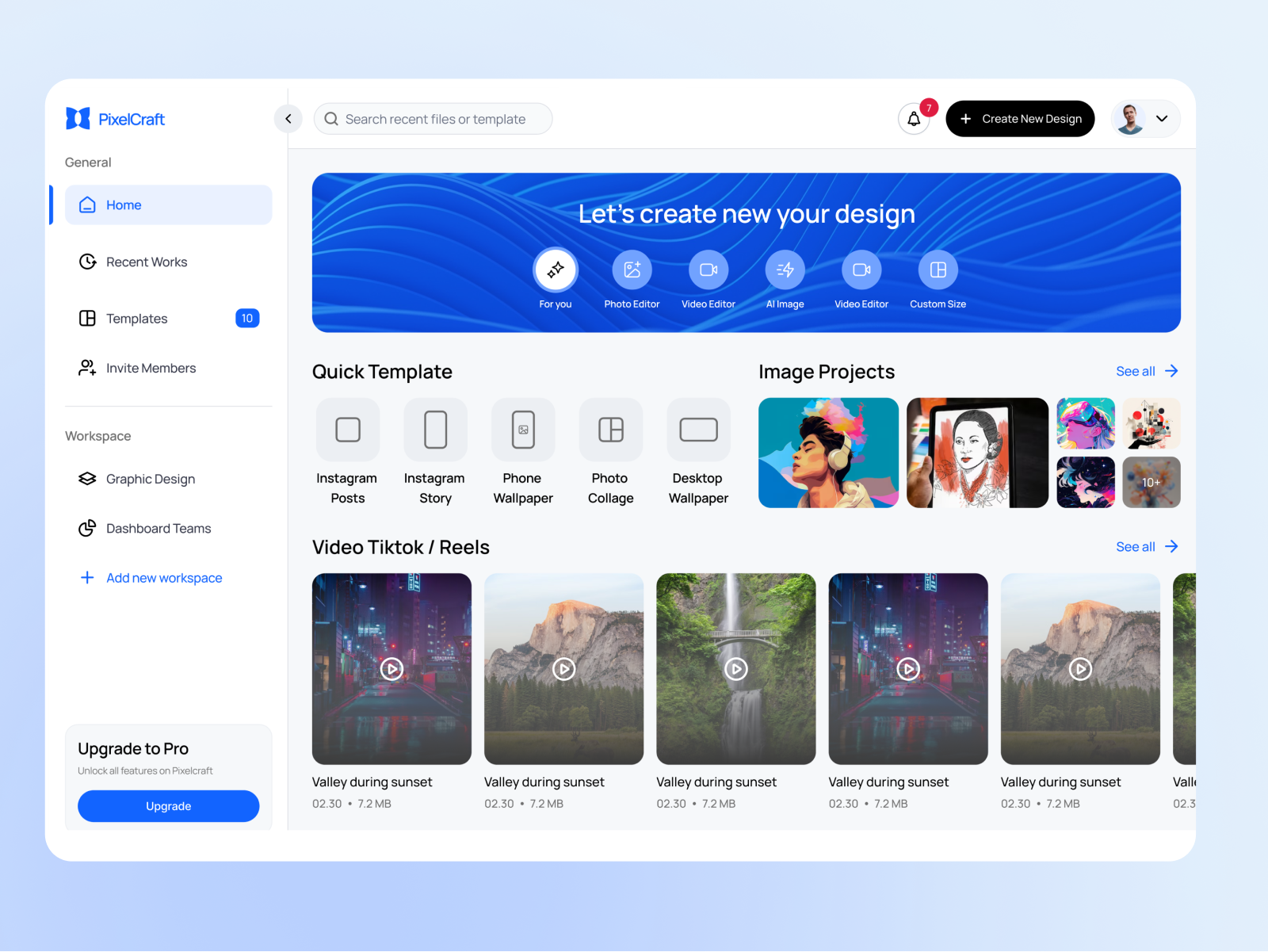Choose the Phone Wallpaper template

pos(522,430)
